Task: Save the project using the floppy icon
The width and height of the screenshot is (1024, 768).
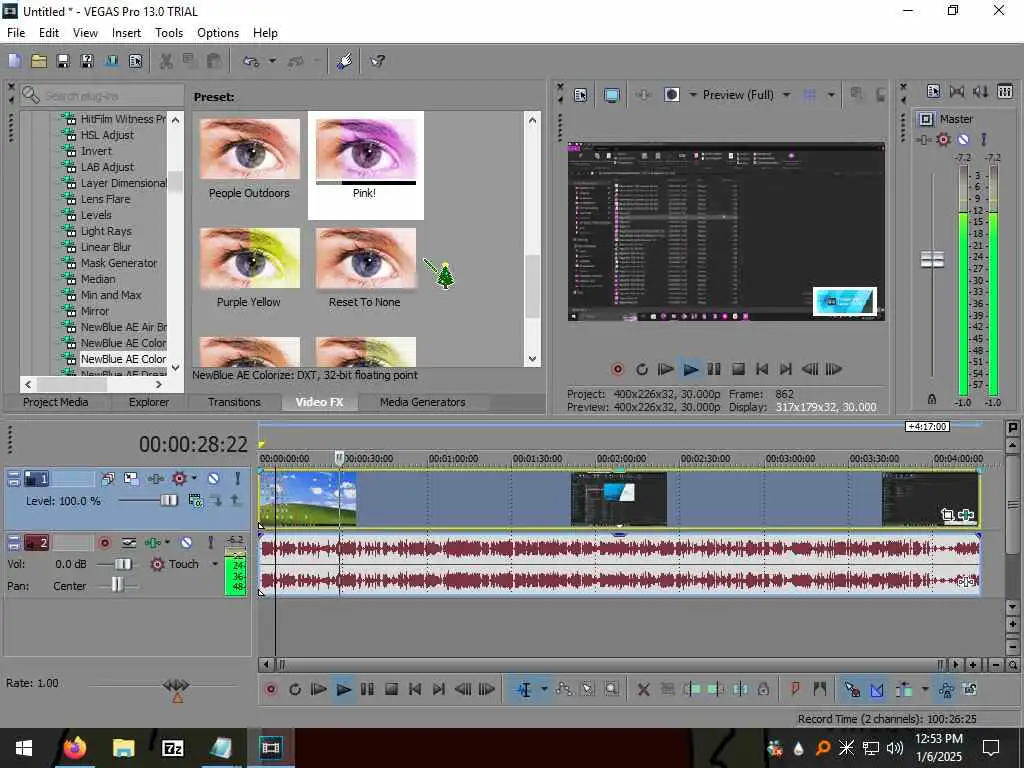Action: coord(63,61)
